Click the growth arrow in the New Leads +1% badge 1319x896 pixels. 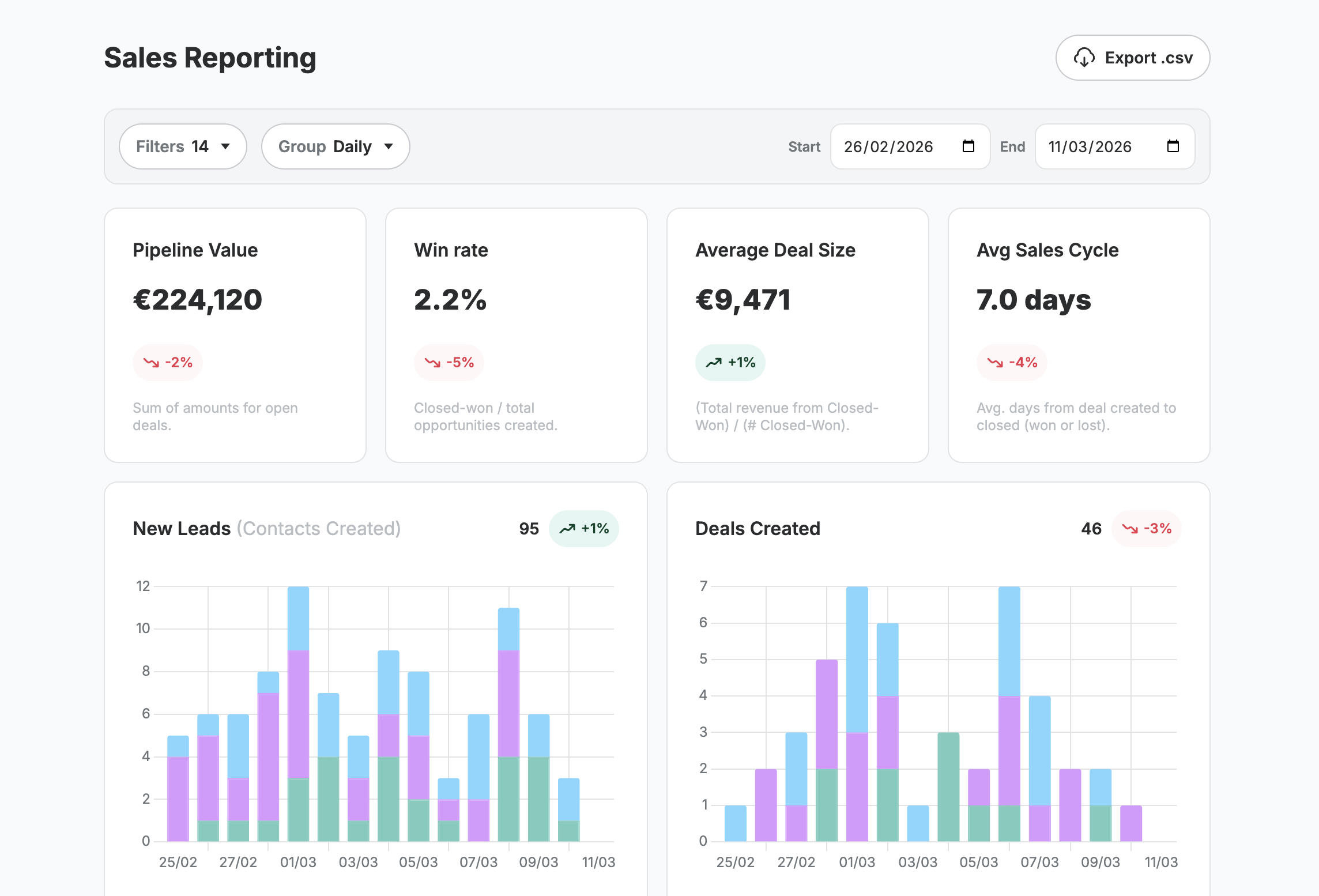[x=567, y=528]
